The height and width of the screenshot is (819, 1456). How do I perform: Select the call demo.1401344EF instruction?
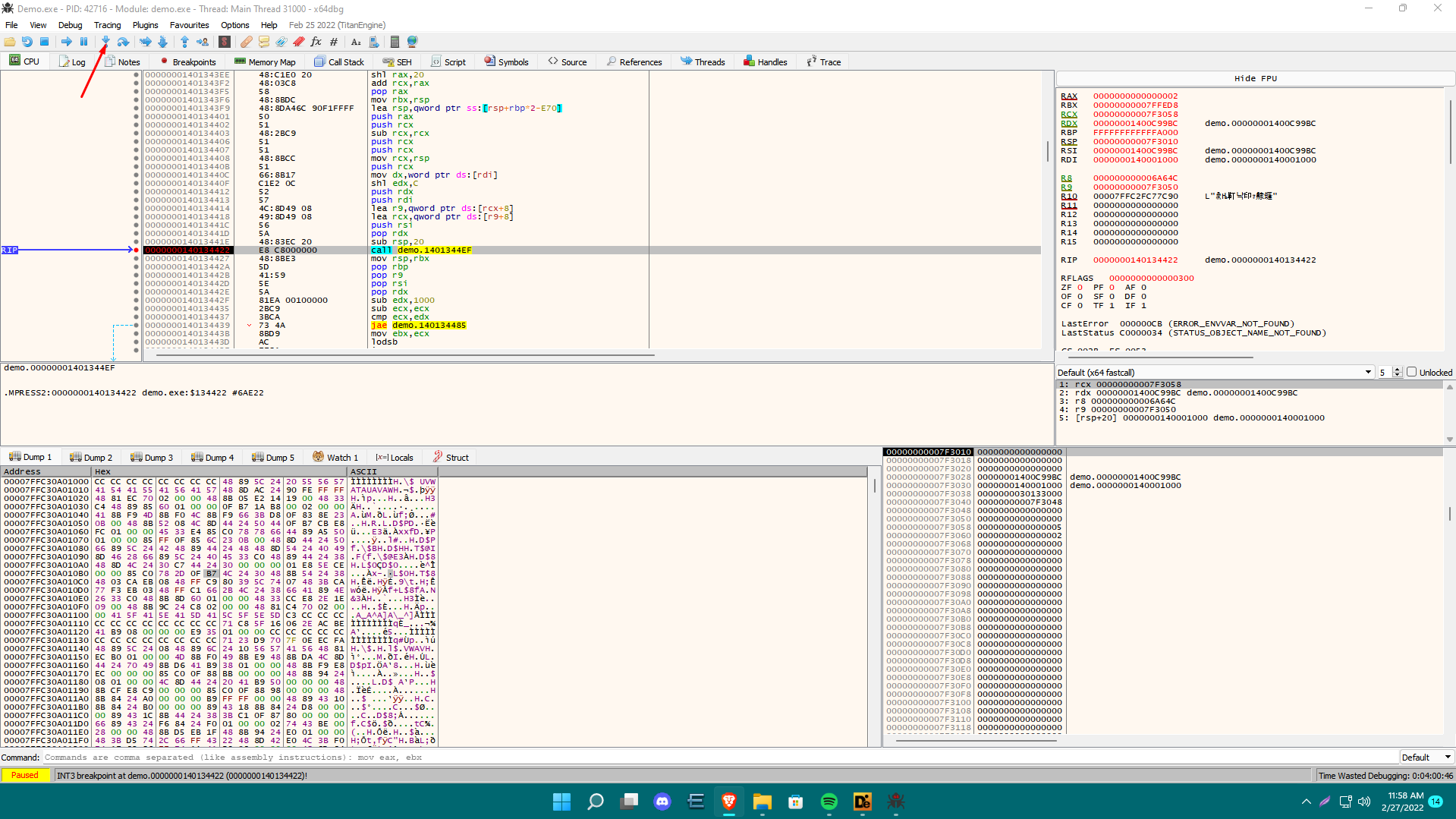421,250
